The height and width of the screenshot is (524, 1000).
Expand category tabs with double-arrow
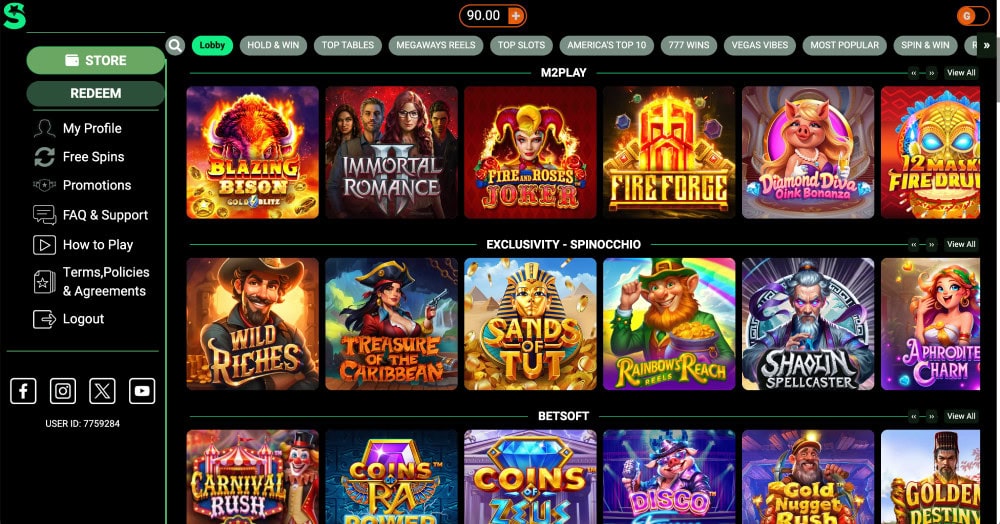coord(987,45)
